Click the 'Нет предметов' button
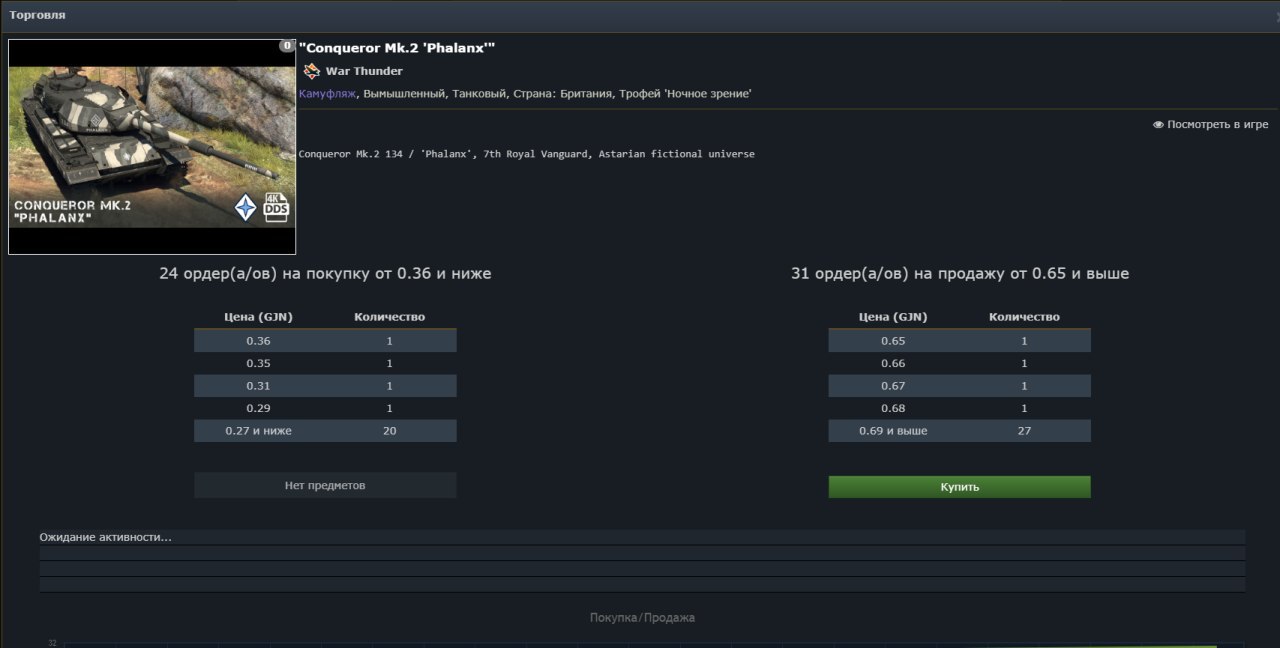 pos(325,485)
